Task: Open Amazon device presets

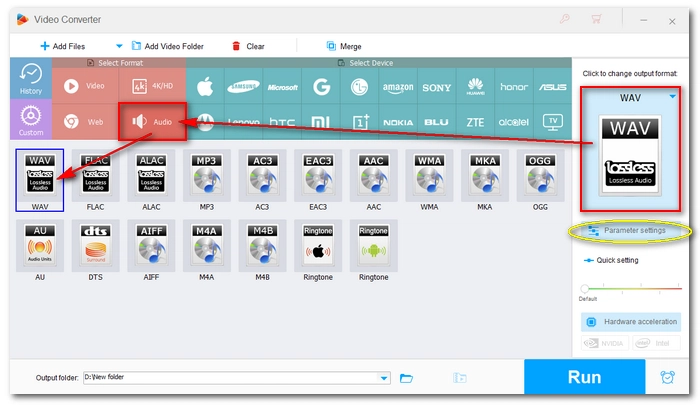Action: tap(398, 87)
